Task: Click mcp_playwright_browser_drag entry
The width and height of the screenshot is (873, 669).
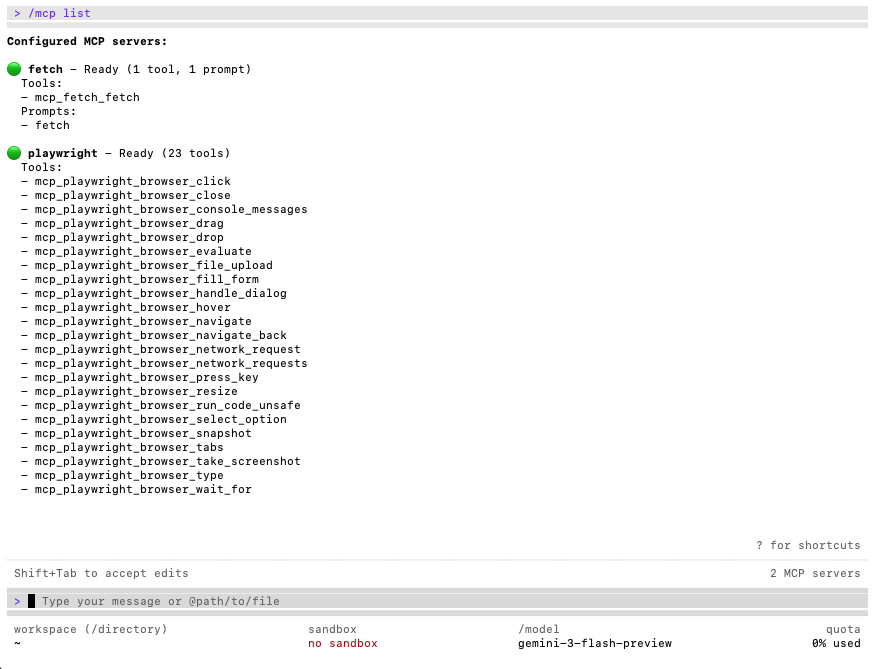Action: (x=129, y=223)
